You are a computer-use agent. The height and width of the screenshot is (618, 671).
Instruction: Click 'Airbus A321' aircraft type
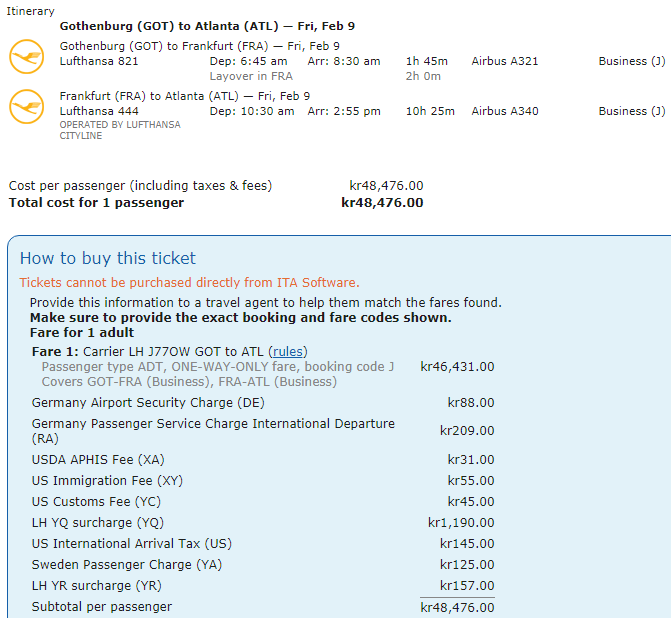click(505, 61)
